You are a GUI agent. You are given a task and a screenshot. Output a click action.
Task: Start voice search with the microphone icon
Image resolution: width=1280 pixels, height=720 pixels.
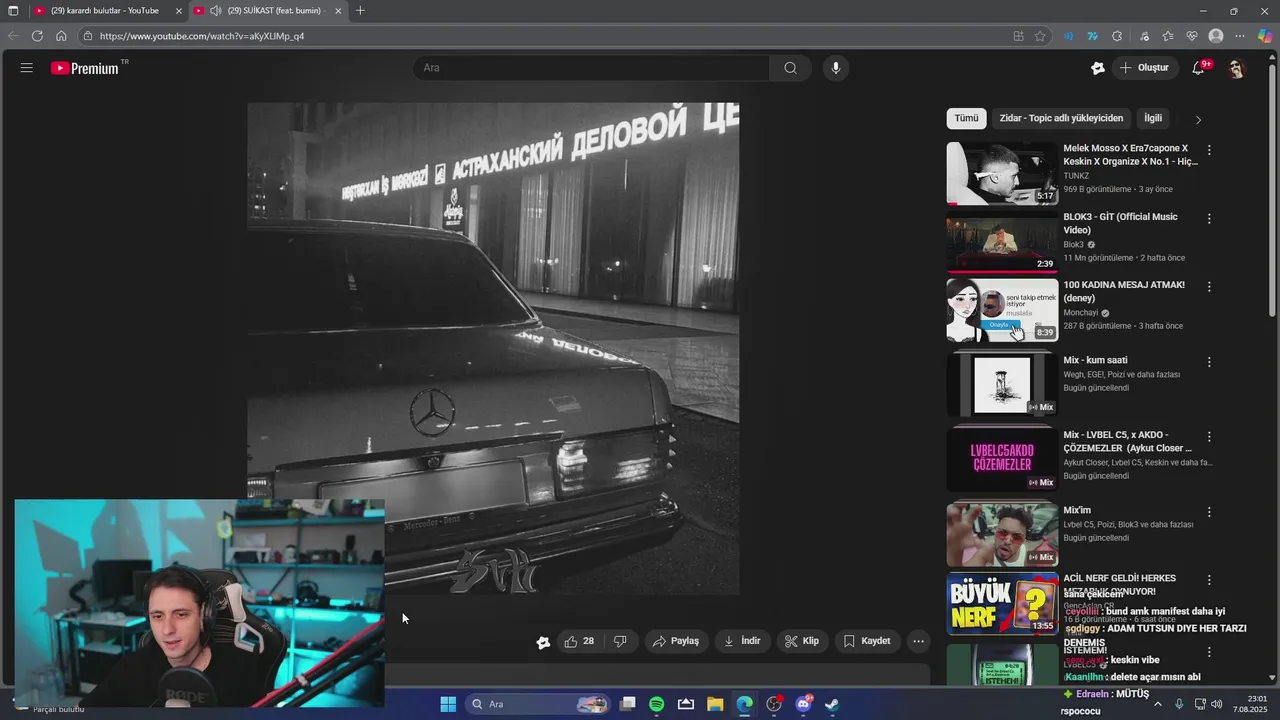click(x=836, y=68)
